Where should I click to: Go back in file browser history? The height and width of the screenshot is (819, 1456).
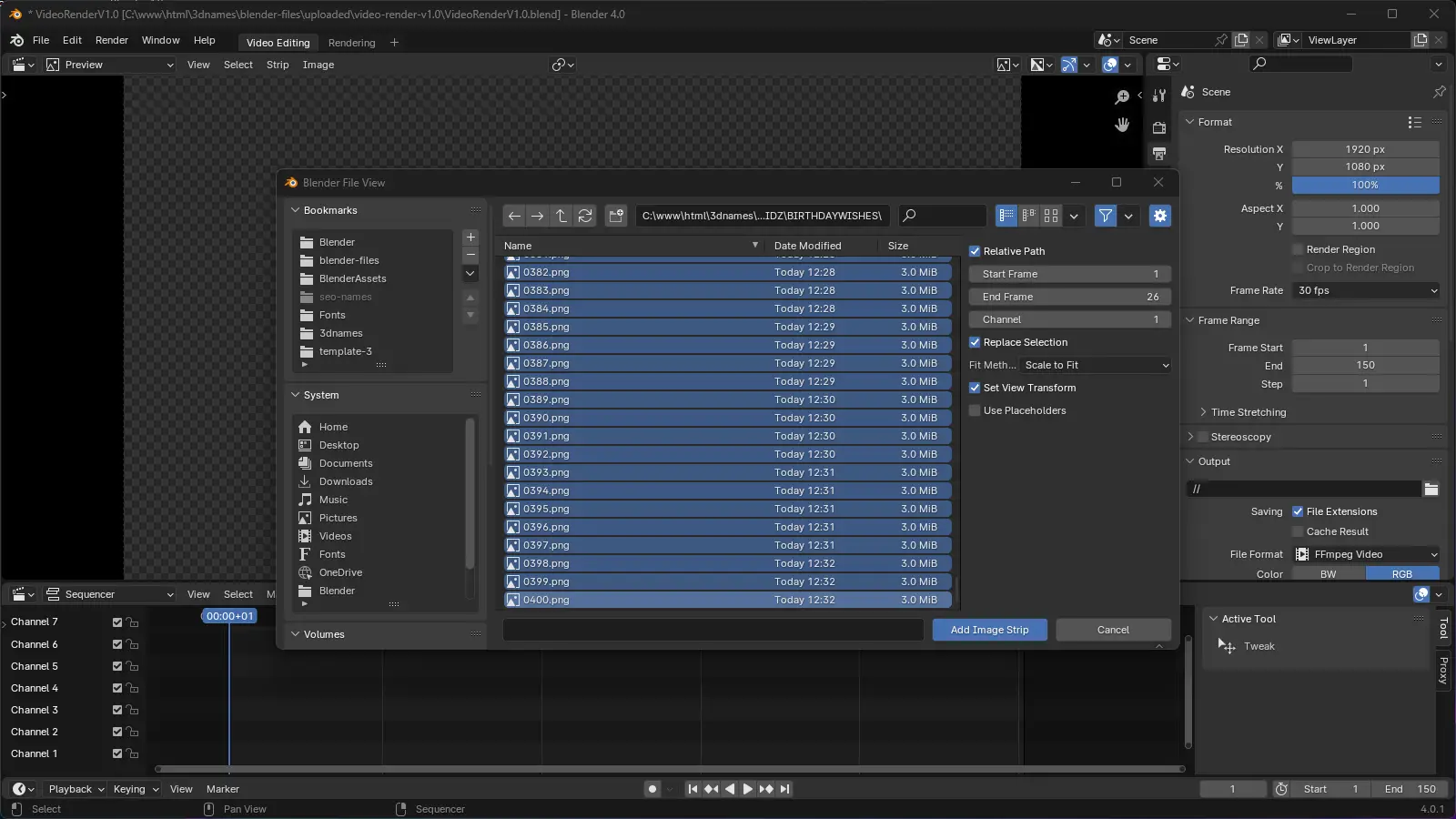click(514, 216)
